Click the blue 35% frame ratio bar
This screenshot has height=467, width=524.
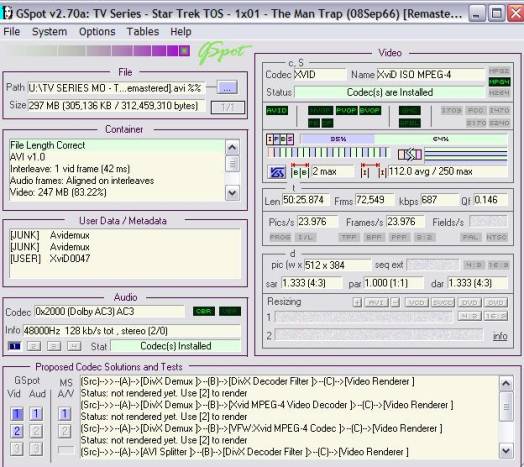(x=338, y=139)
